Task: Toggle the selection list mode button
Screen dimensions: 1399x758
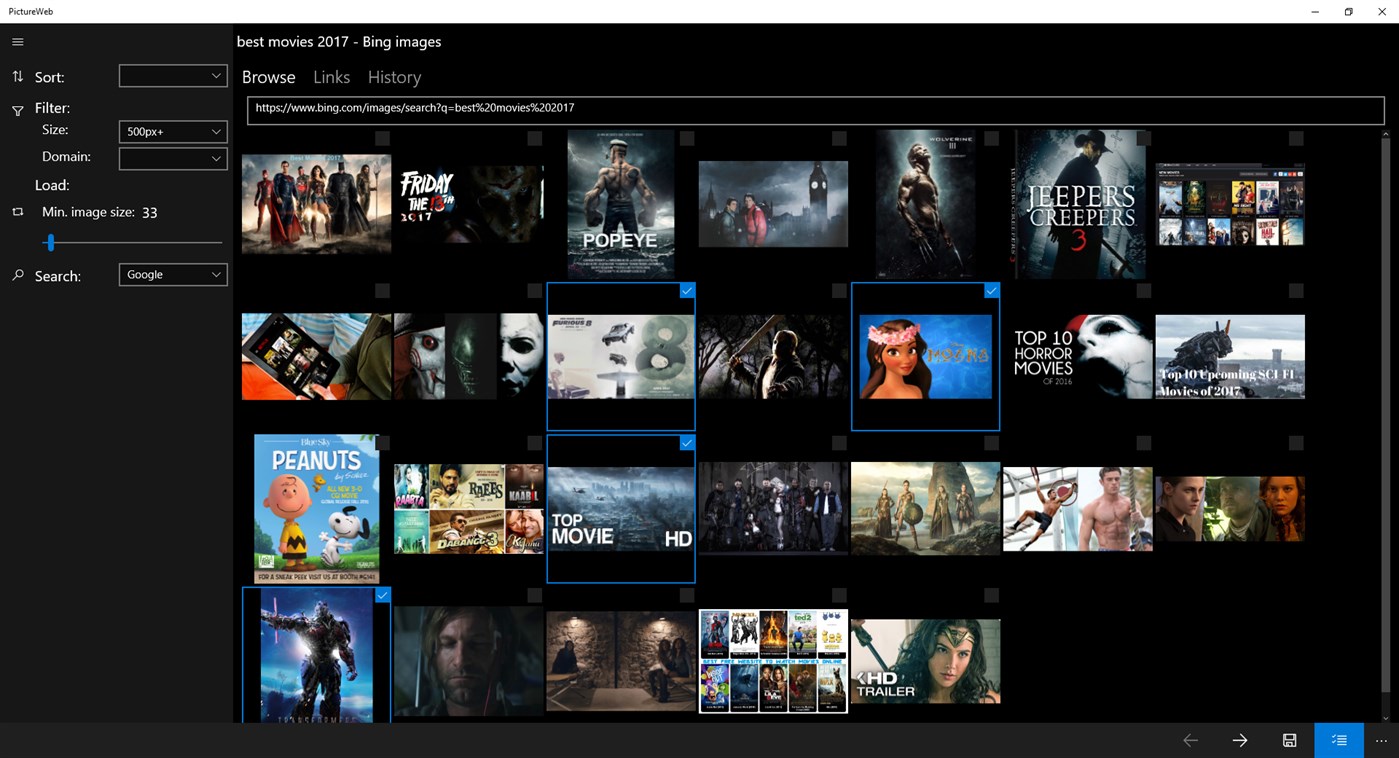Action: pos(1339,740)
